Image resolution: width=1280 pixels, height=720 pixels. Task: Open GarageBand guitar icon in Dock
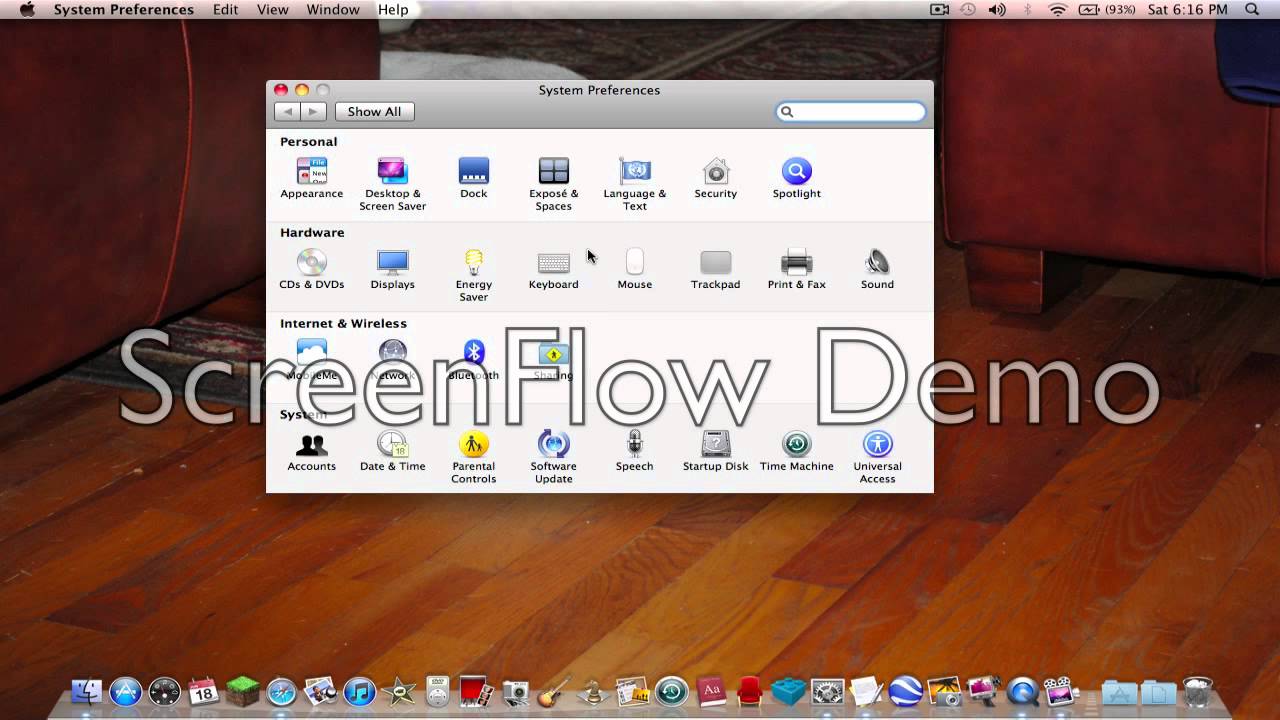tap(555, 691)
